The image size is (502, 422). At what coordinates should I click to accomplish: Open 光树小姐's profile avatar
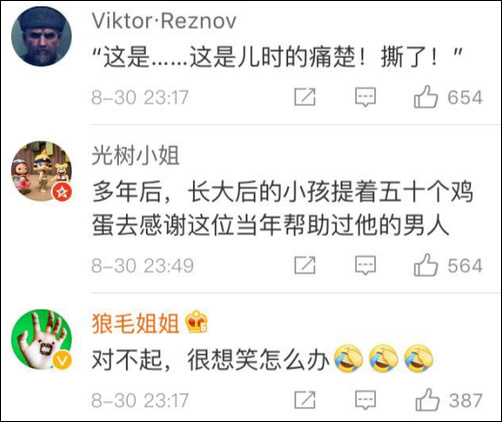42,171
